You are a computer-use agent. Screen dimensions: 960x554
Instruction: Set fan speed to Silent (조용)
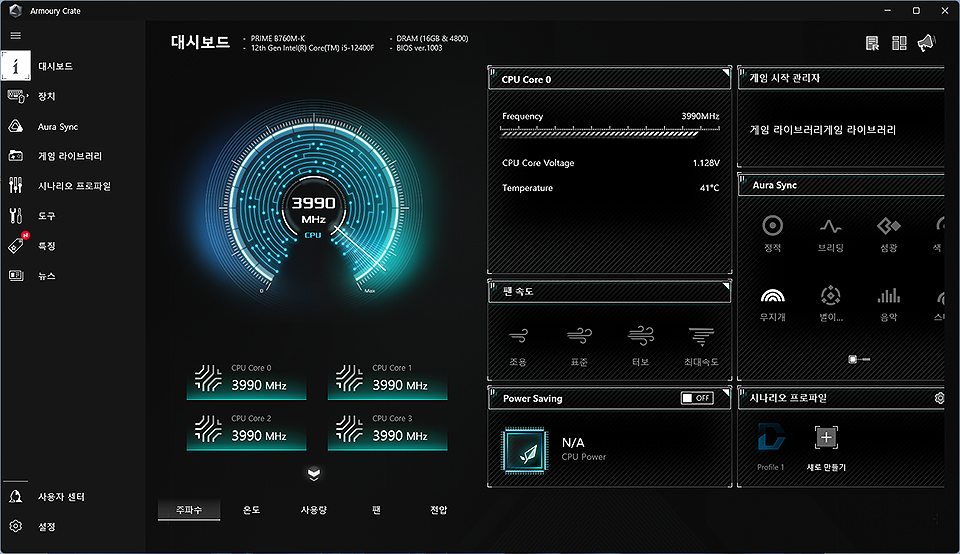tap(518, 337)
